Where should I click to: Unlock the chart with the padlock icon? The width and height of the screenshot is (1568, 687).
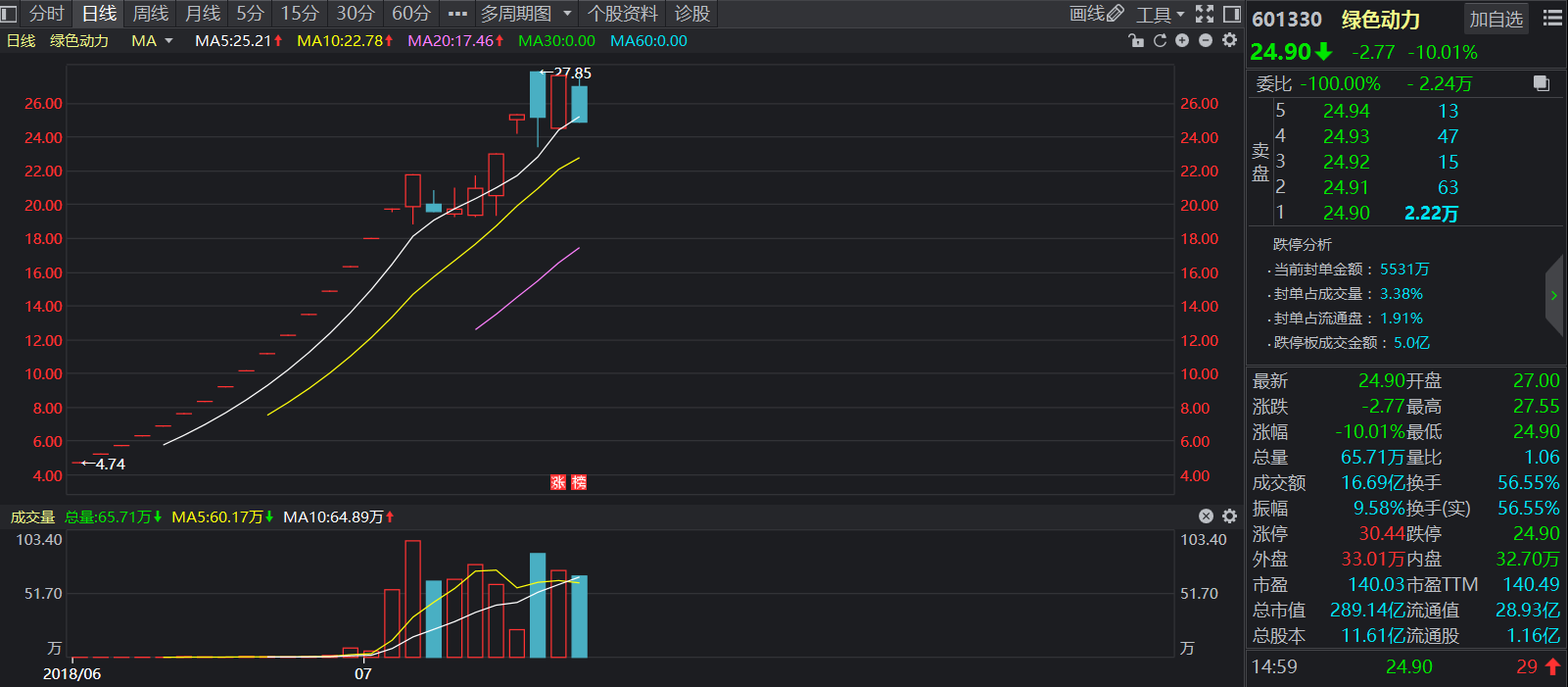[x=1136, y=40]
